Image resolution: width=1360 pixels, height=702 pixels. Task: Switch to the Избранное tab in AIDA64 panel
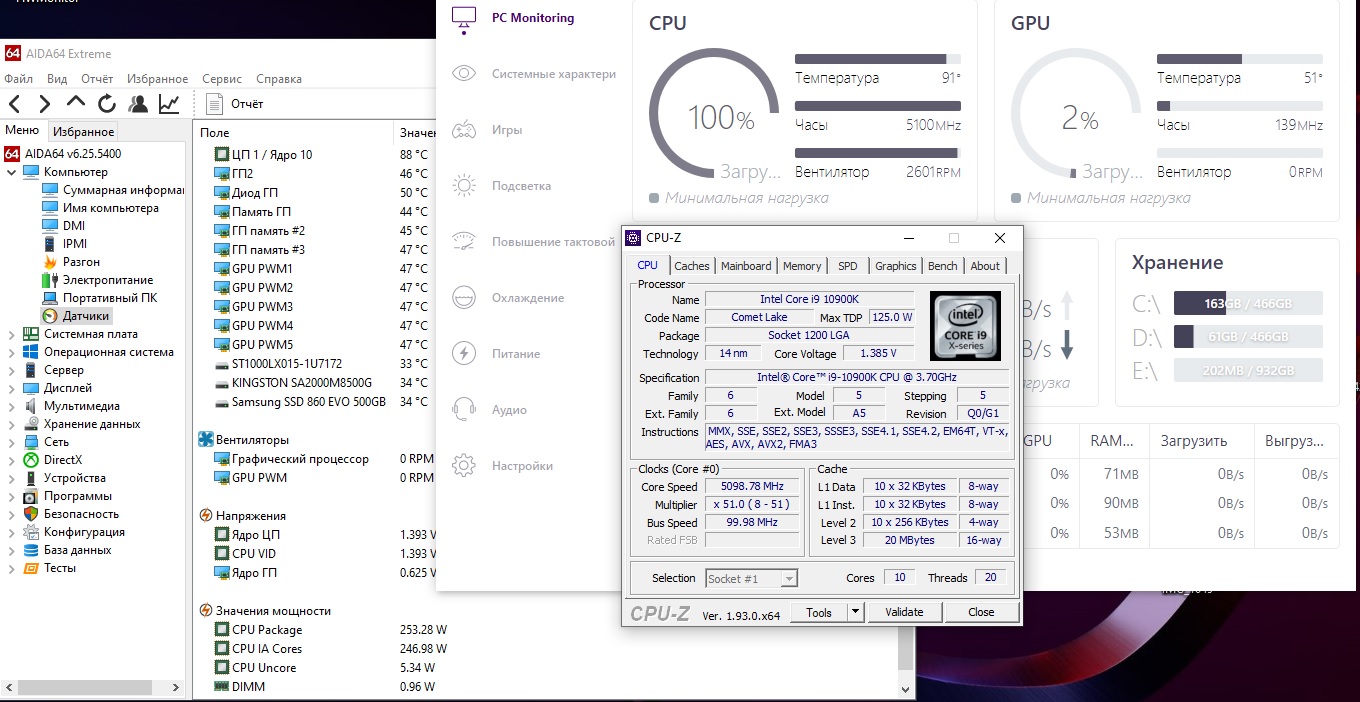[84, 132]
